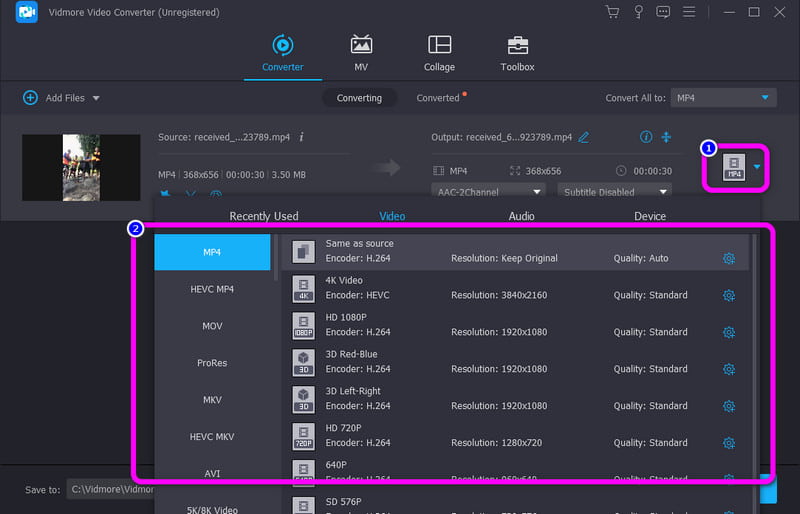Open custom settings gear for HD 1080P
Viewport: 800px width, 514px height.
pos(728,332)
